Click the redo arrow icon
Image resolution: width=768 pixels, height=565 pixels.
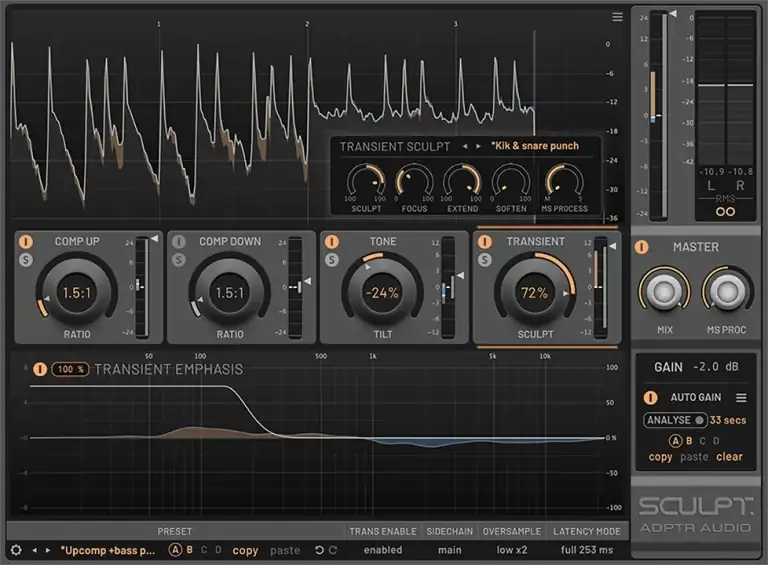pyautogui.click(x=333, y=550)
